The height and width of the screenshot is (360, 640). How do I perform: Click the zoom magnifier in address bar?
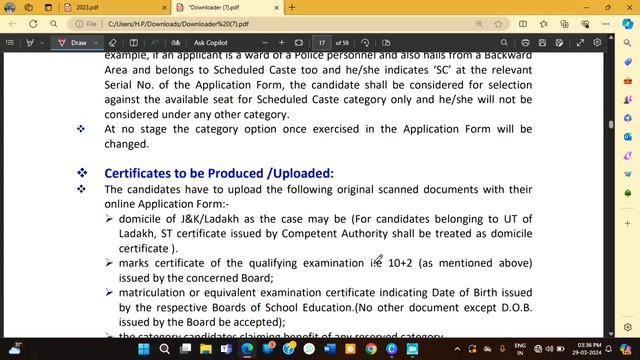click(479, 24)
